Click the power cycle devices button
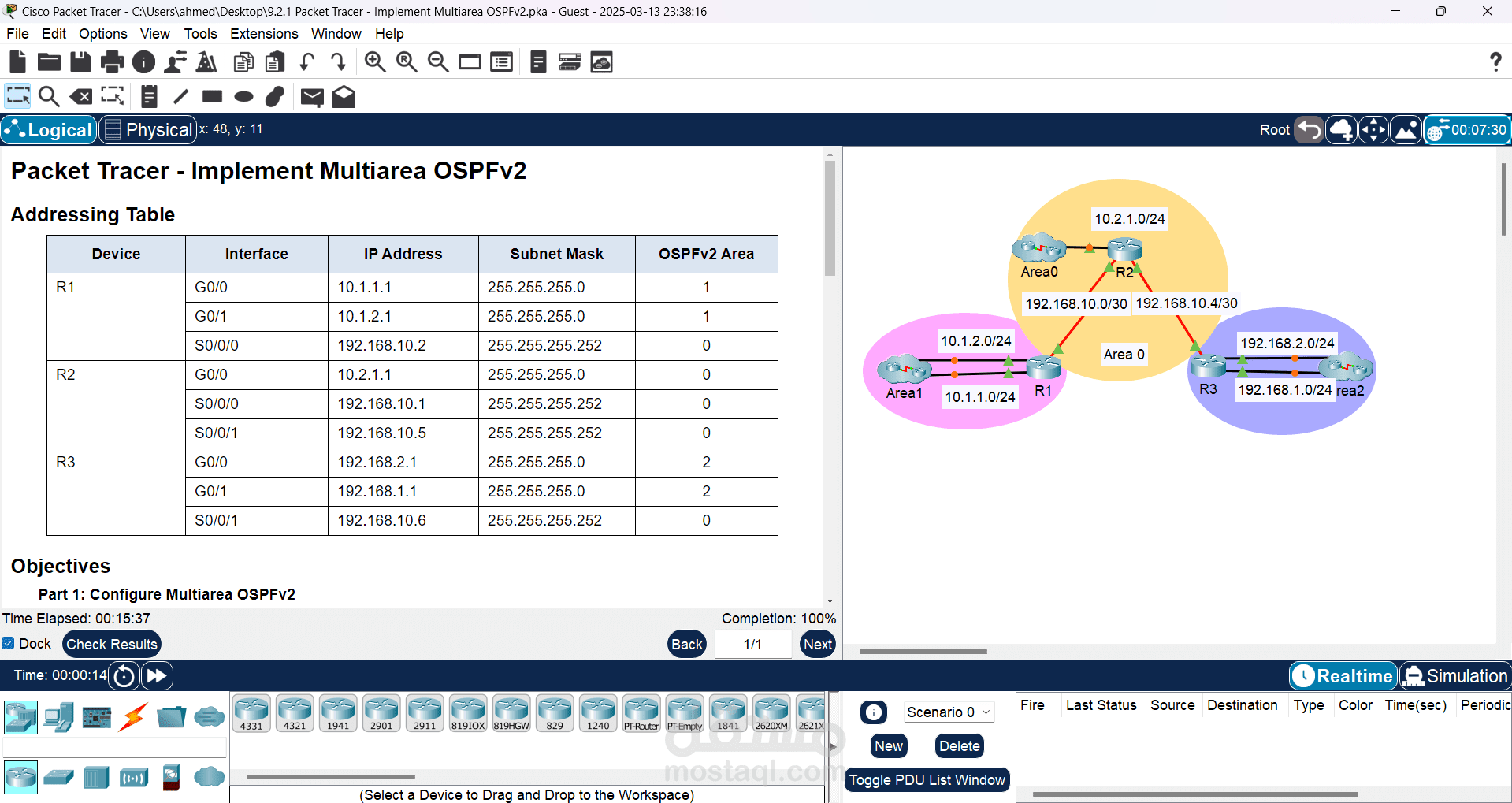The width and height of the screenshot is (1512, 803). (x=124, y=676)
